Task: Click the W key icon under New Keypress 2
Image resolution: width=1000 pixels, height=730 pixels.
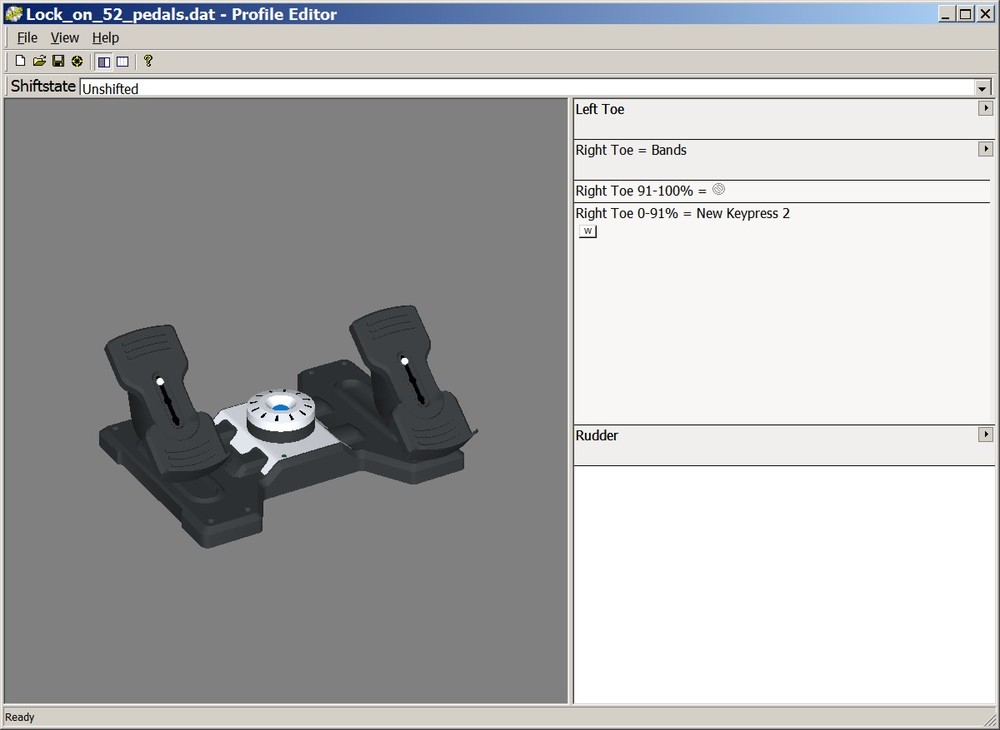Action: 587,231
